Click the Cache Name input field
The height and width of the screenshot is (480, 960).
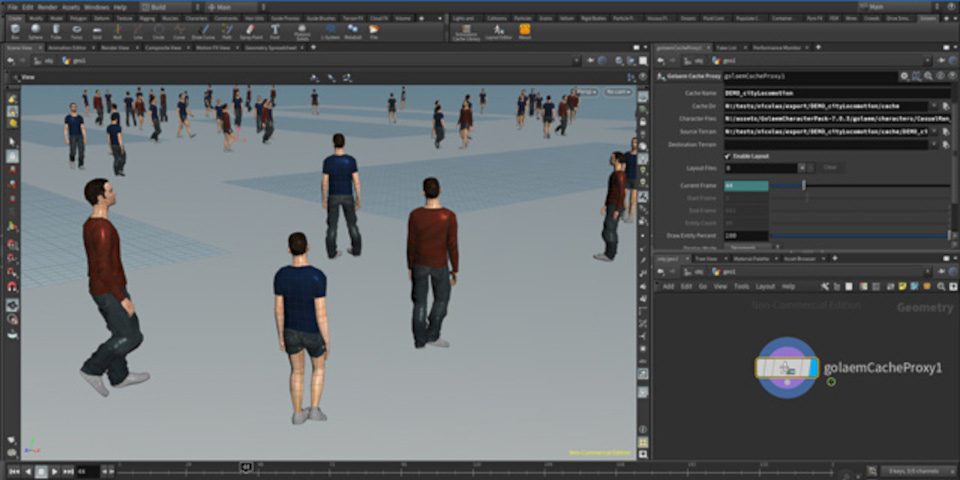(837, 93)
